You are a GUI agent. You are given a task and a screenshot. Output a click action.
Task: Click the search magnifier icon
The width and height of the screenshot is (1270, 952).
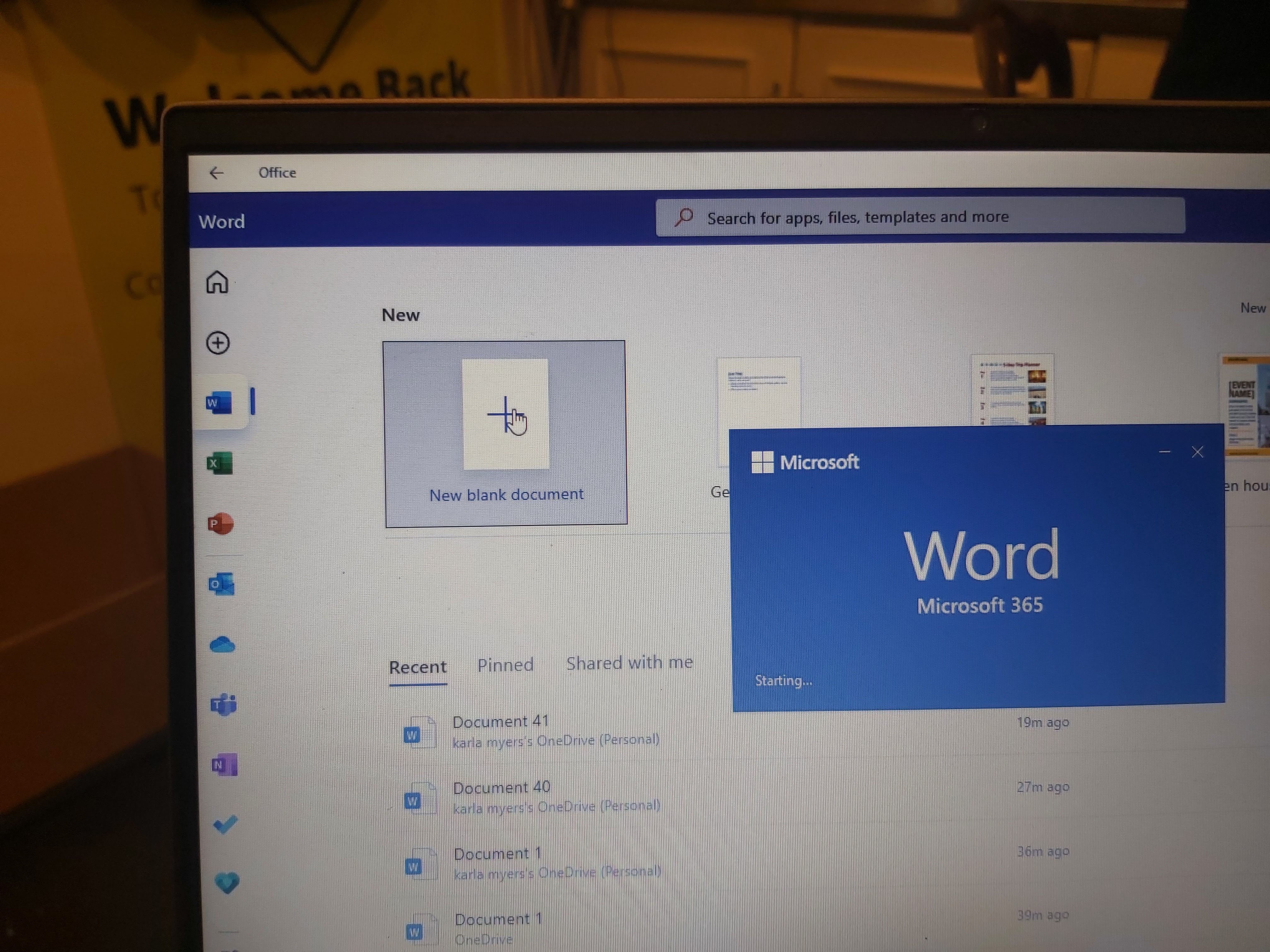point(683,217)
